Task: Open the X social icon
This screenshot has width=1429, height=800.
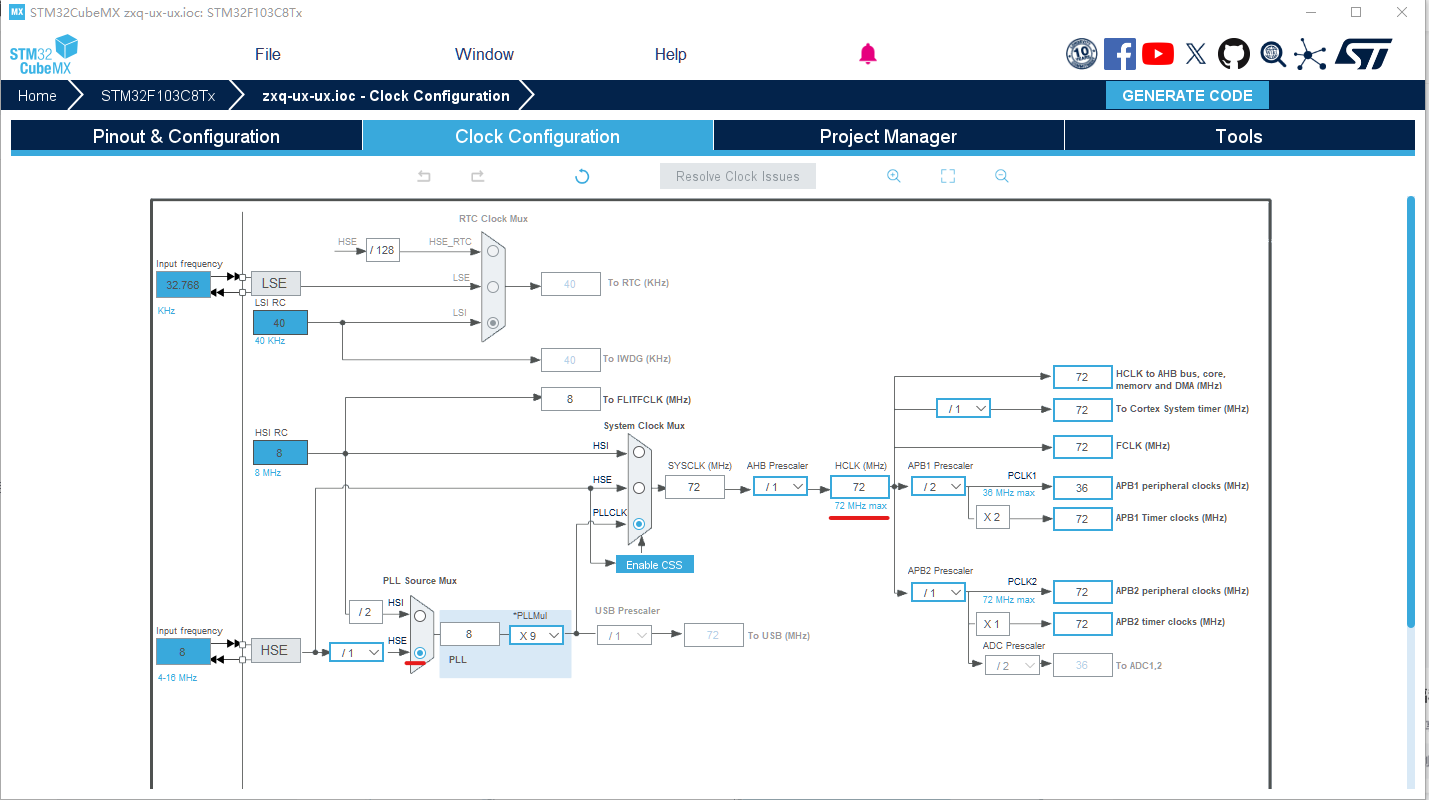Action: pos(1196,54)
